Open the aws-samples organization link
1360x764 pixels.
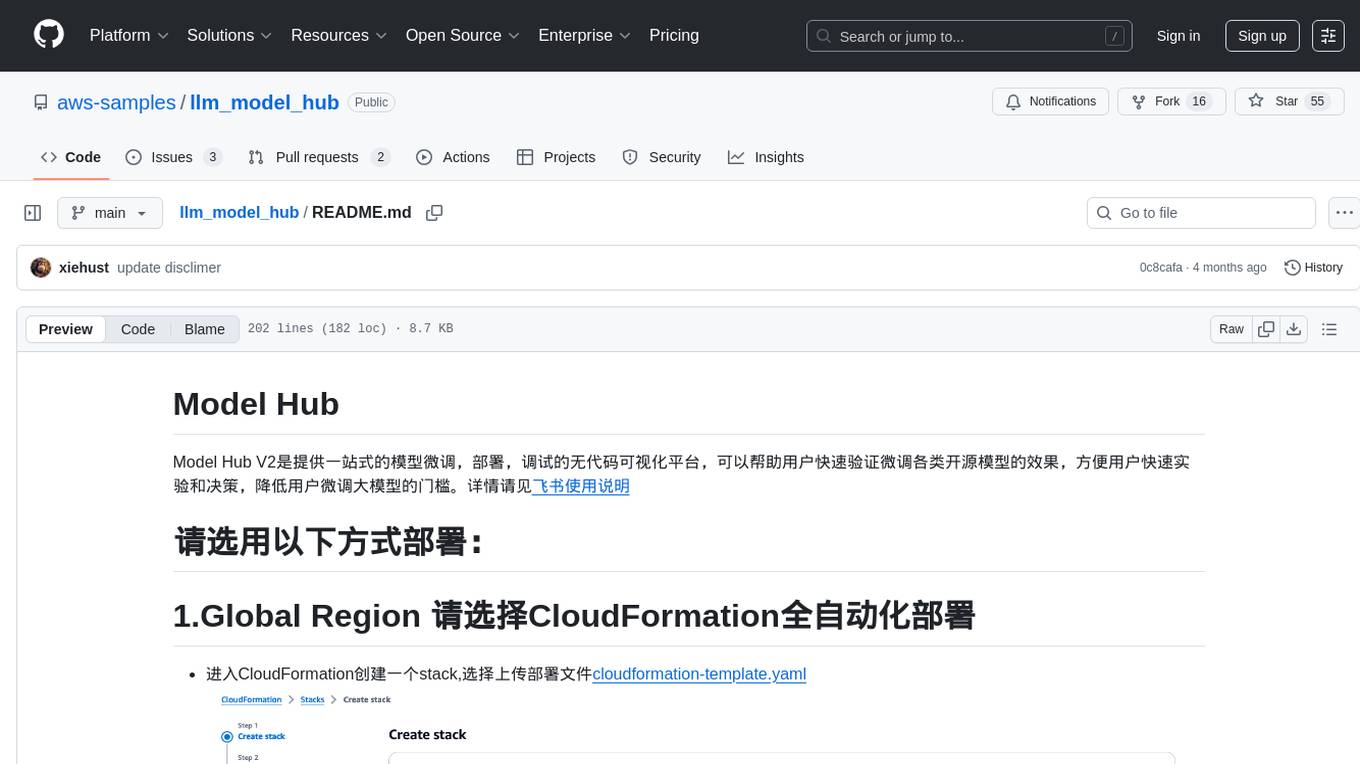coord(116,102)
